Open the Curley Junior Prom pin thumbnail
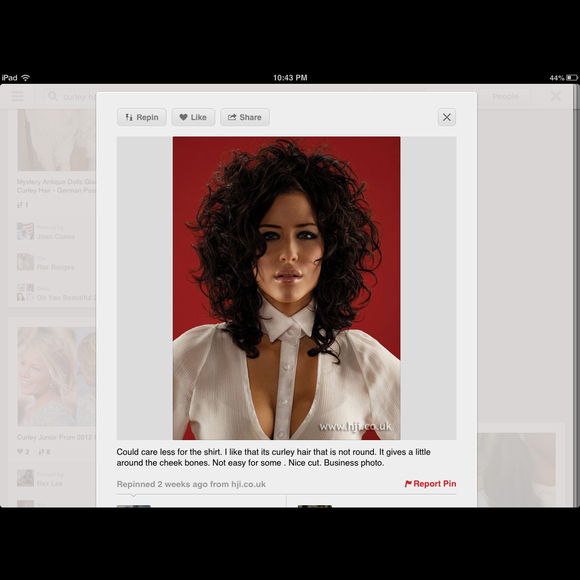The height and width of the screenshot is (580, 580). (x=57, y=377)
